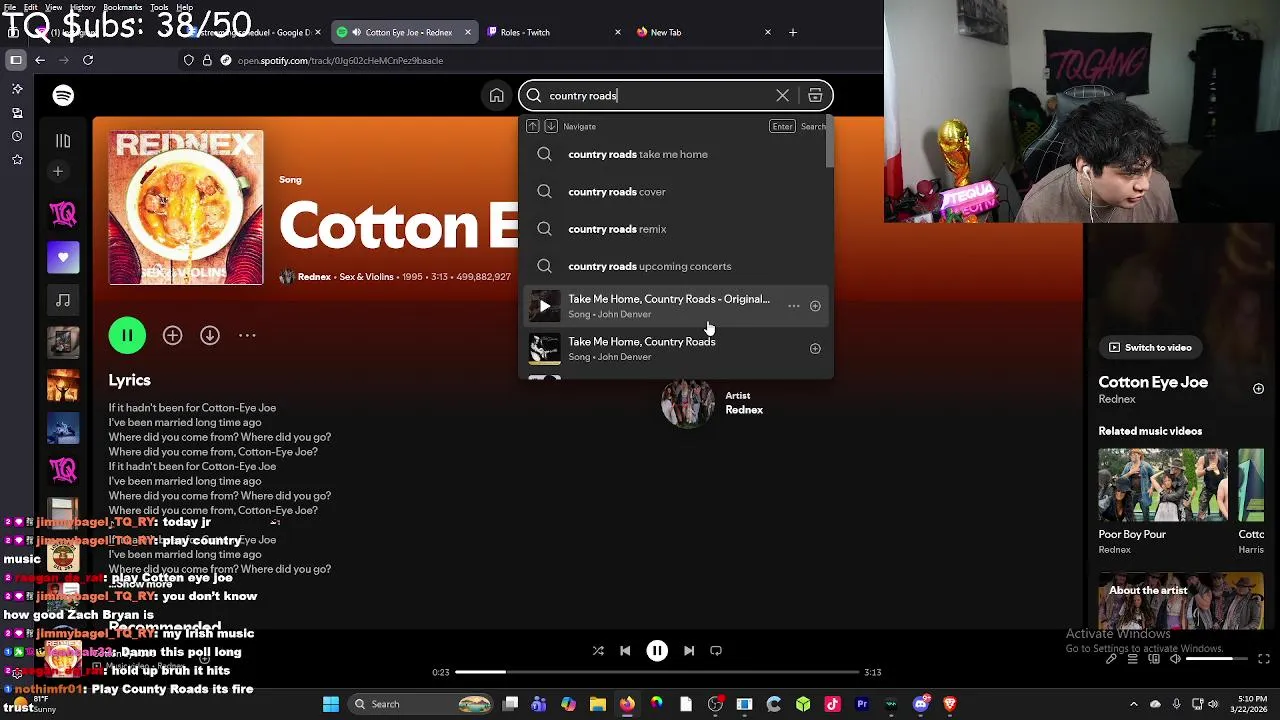1280x720 pixels.
Task: Skip to previous track
Action: 625,651
